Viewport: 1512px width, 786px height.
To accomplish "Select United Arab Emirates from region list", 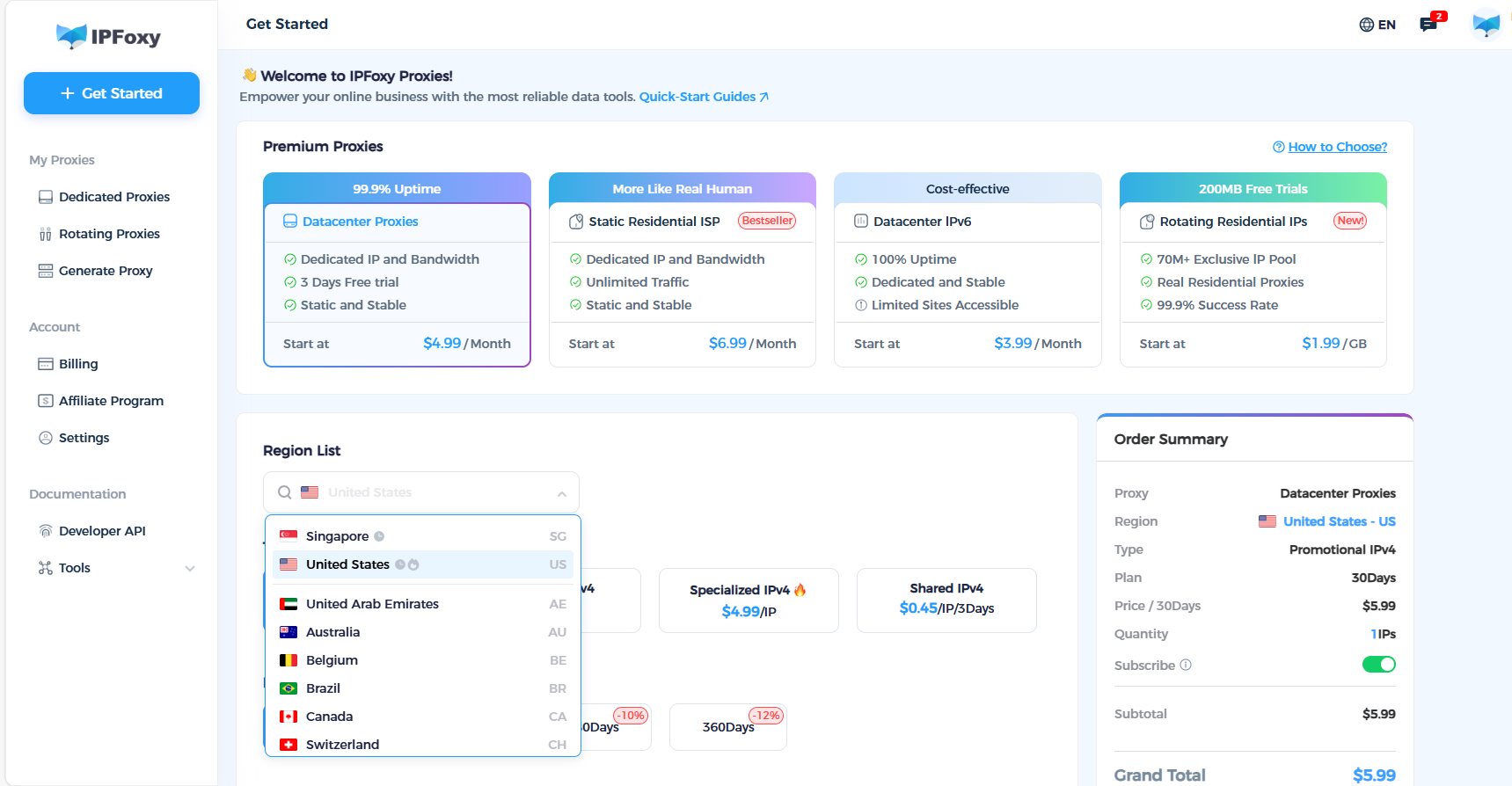I will (423, 604).
